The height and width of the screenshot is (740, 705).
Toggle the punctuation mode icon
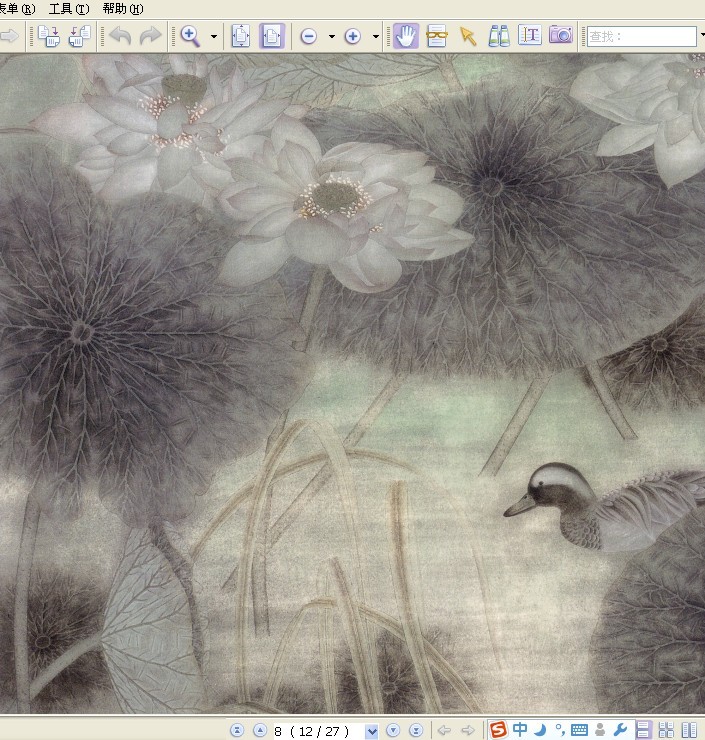pos(560,730)
